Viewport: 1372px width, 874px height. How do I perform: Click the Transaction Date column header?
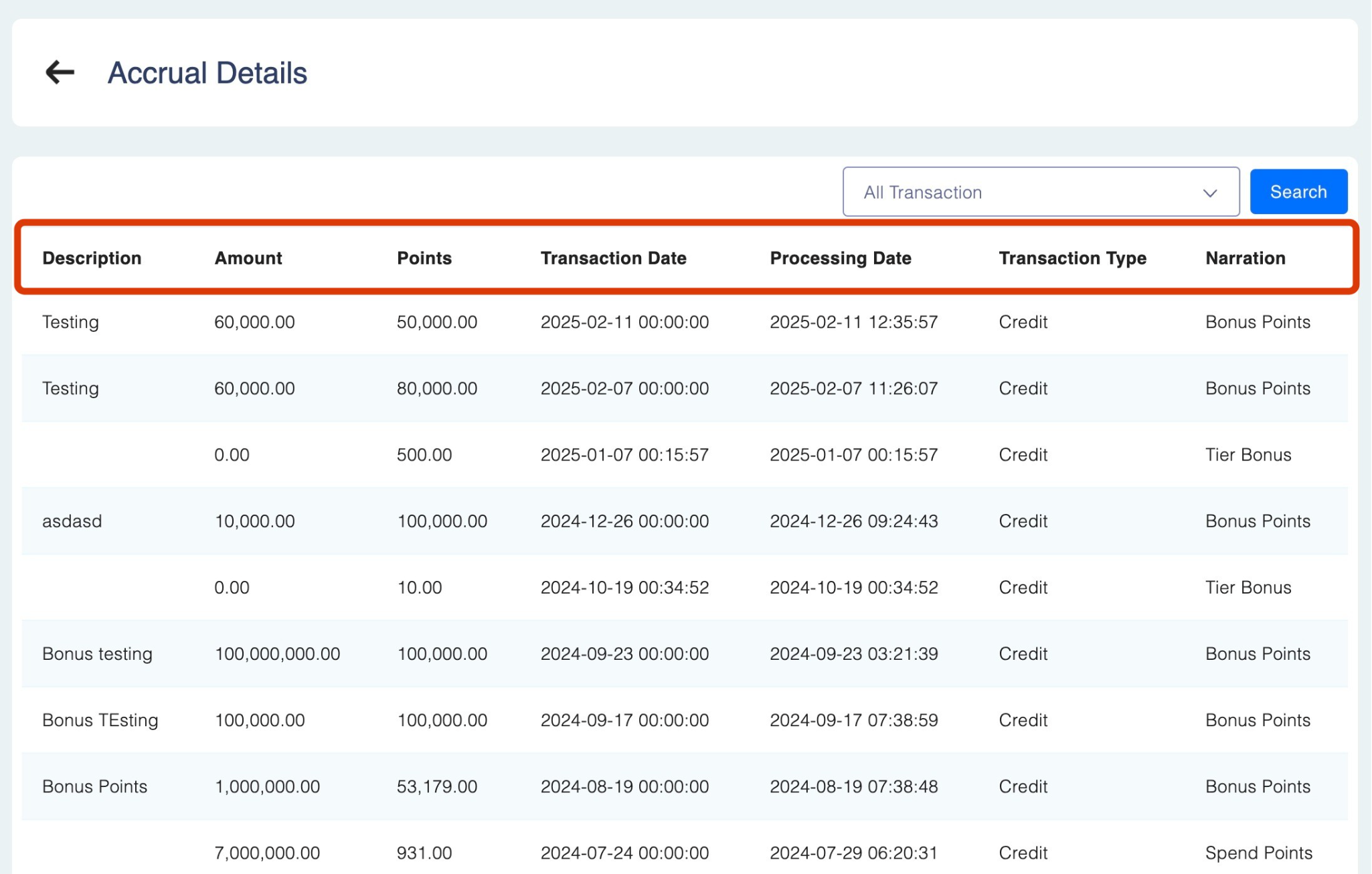tap(613, 258)
